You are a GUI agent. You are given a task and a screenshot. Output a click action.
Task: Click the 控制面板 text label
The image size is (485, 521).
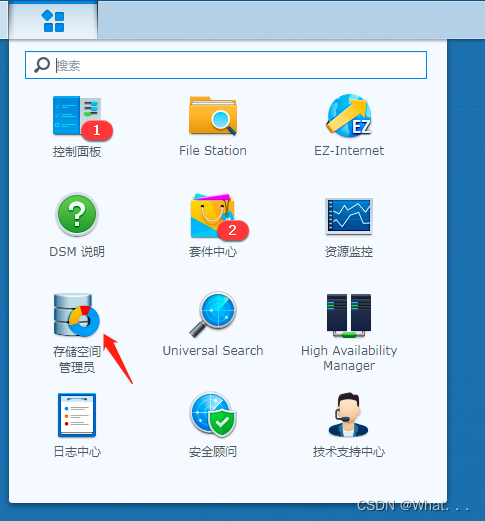click(x=77, y=152)
